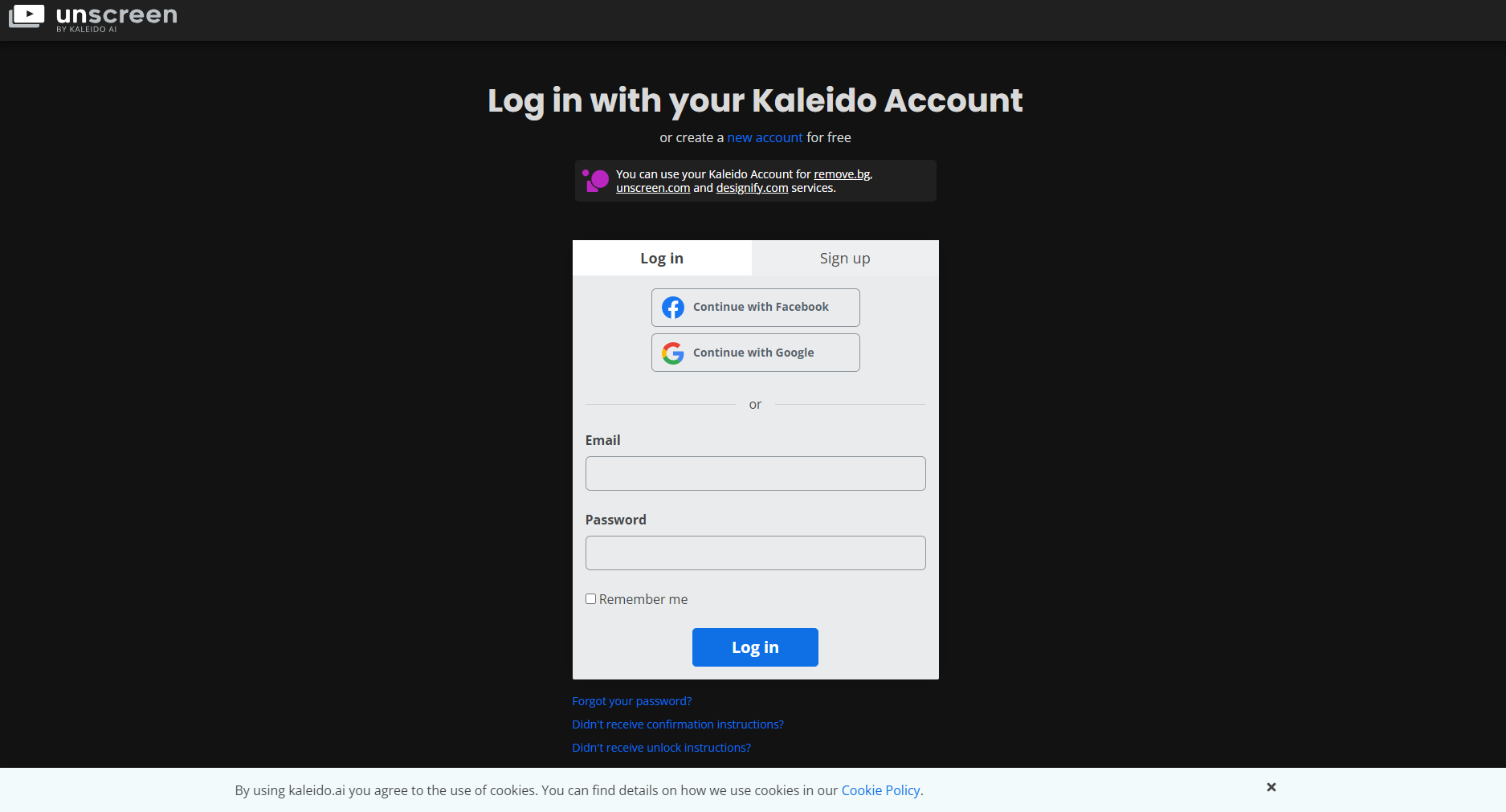Switch to the Sign up tab
1506x812 pixels.
845,258
